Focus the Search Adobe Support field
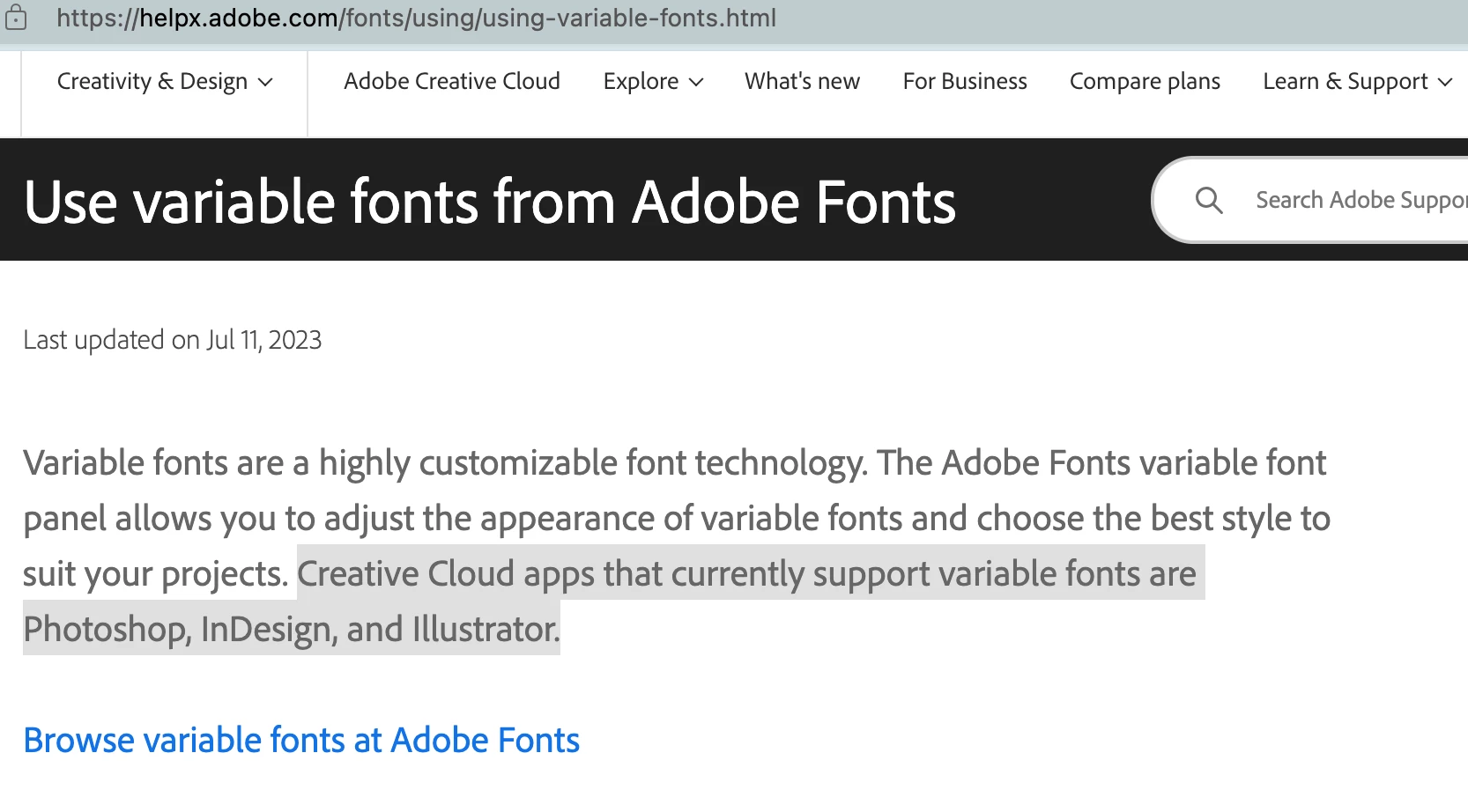 coord(1311,200)
